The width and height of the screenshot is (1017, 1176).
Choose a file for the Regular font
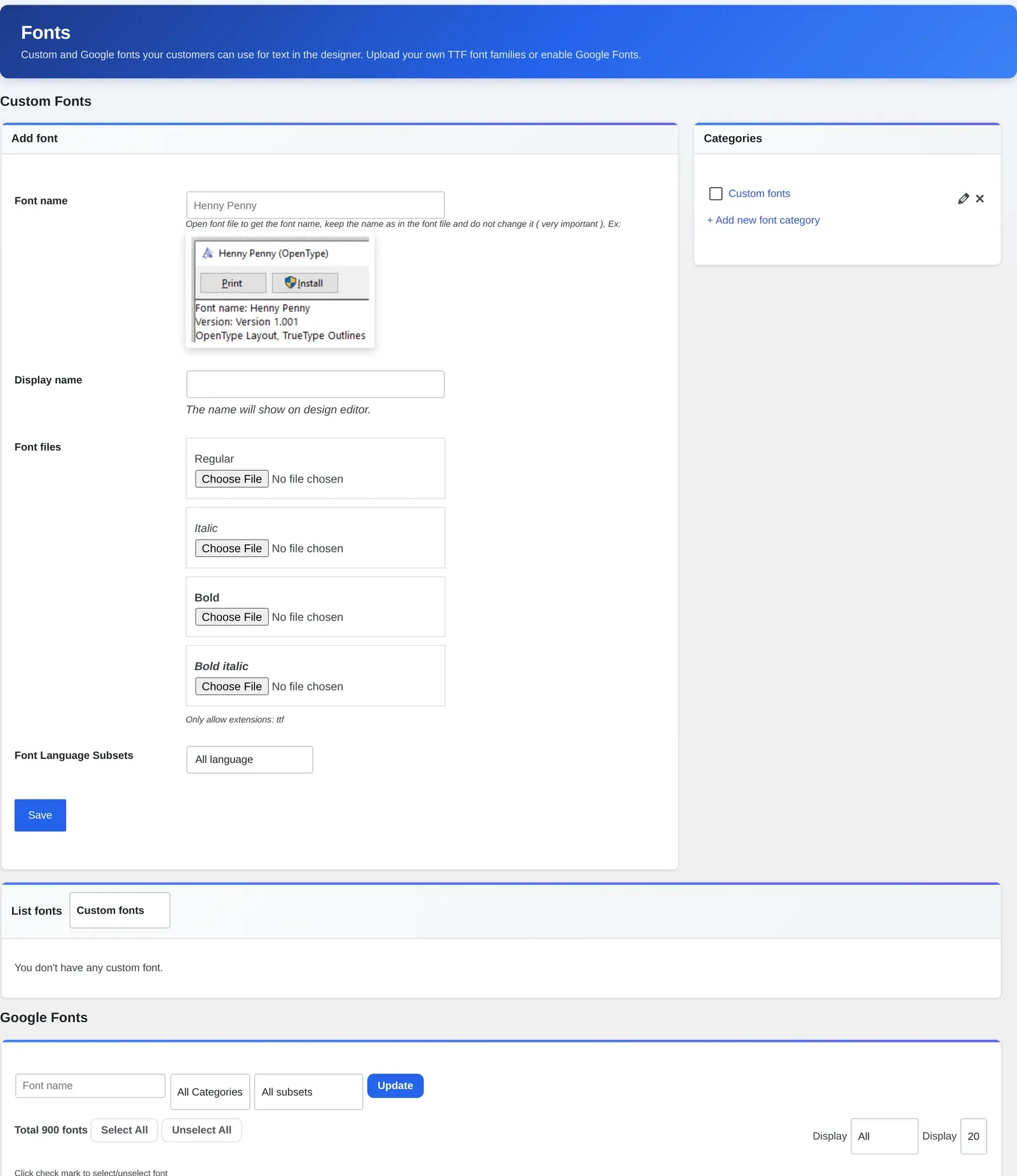[x=231, y=479]
